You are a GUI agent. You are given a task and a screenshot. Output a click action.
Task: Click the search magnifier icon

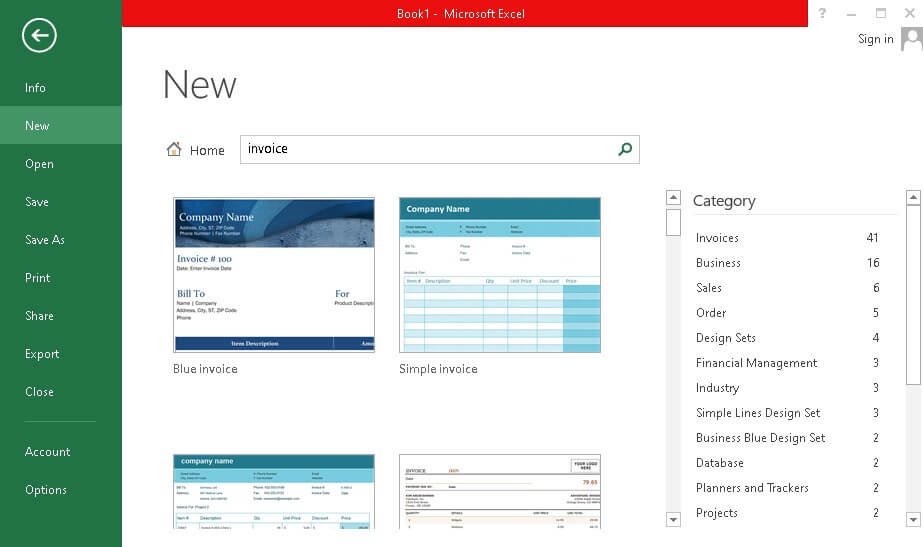625,149
